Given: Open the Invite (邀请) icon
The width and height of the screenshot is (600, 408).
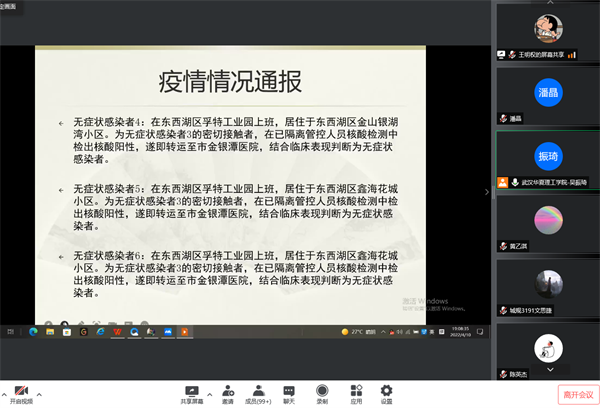Looking at the screenshot, I should tap(227, 389).
